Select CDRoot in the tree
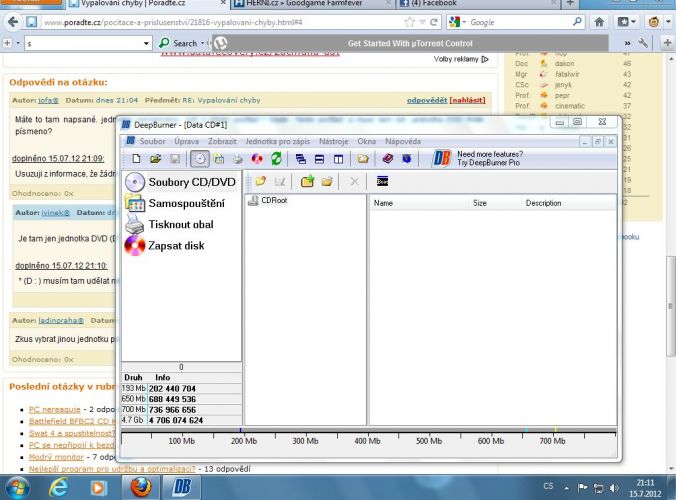The image size is (676, 500). (268, 200)
